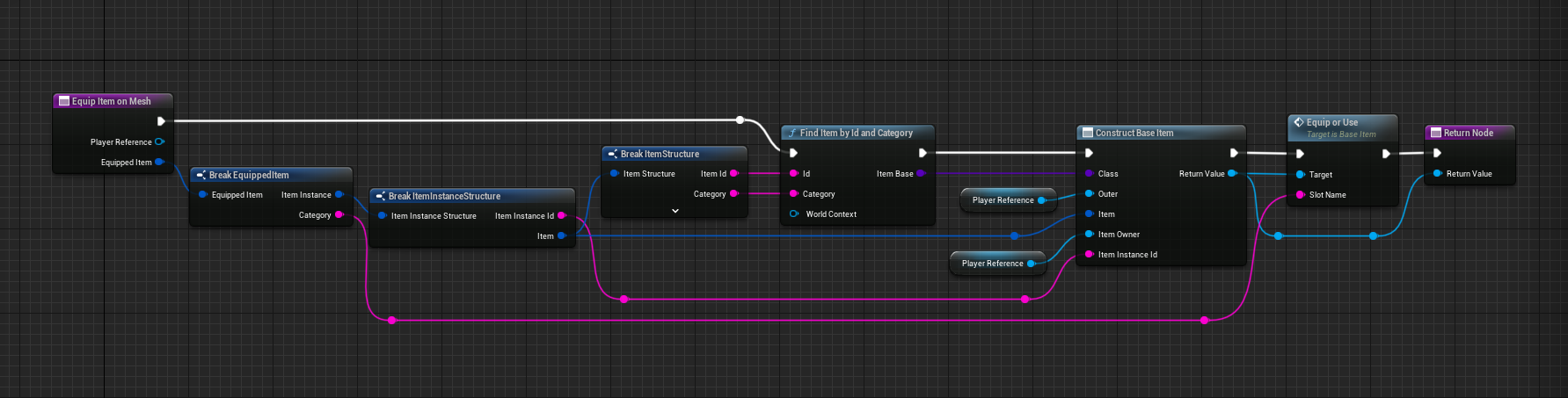Click exec output pin of Construct Base Item
The image size is (1568, 398).
pos(1234,153)
